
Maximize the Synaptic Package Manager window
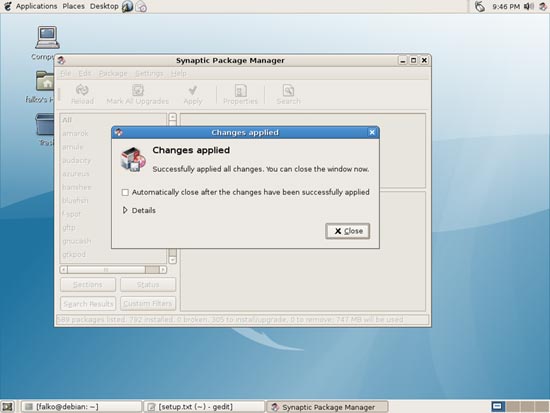point(413,60)
